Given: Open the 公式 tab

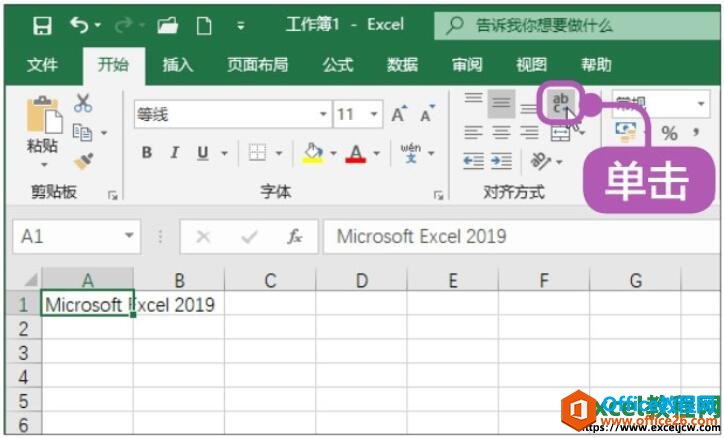Looking at the screenshot, I should pos(338,65).
